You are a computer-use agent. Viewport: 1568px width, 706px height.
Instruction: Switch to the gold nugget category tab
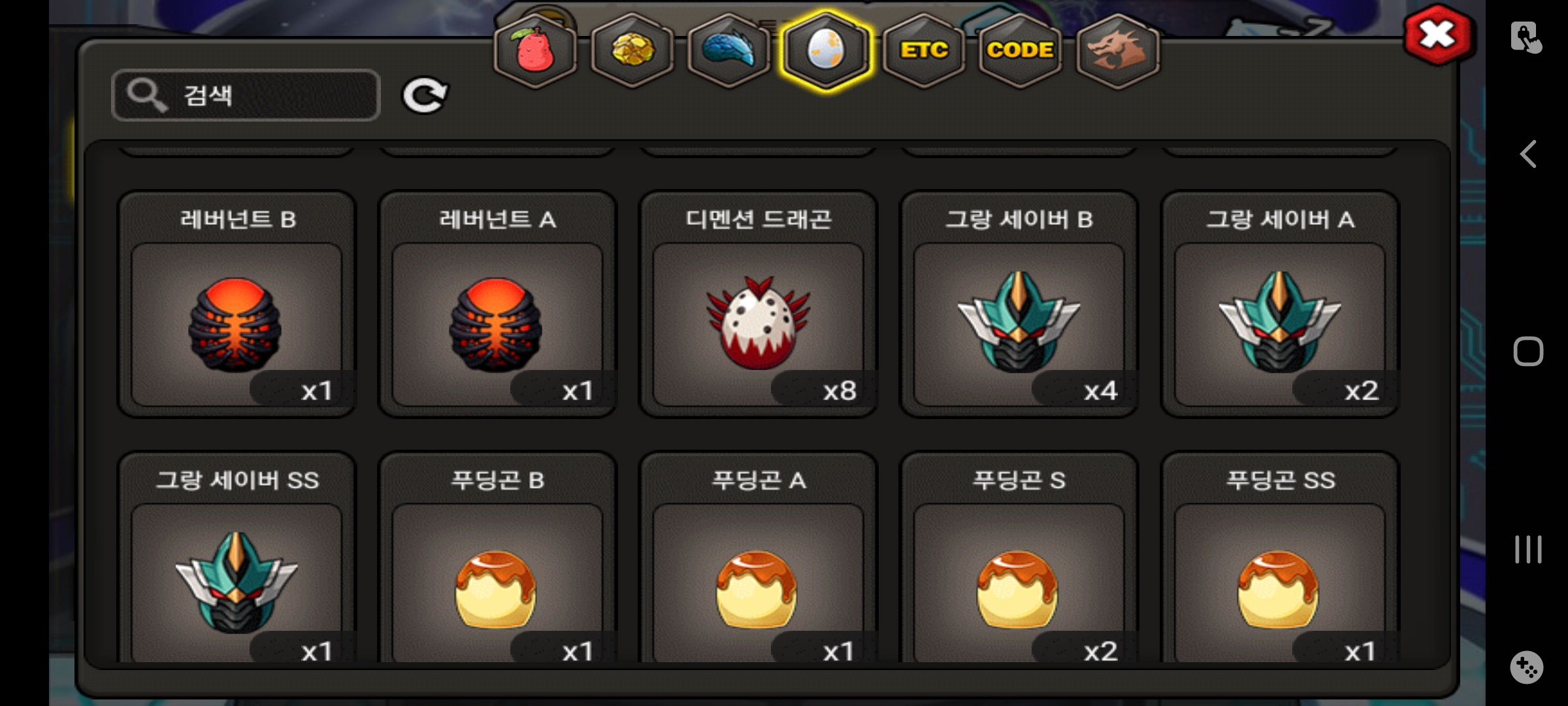click(632, 50)
